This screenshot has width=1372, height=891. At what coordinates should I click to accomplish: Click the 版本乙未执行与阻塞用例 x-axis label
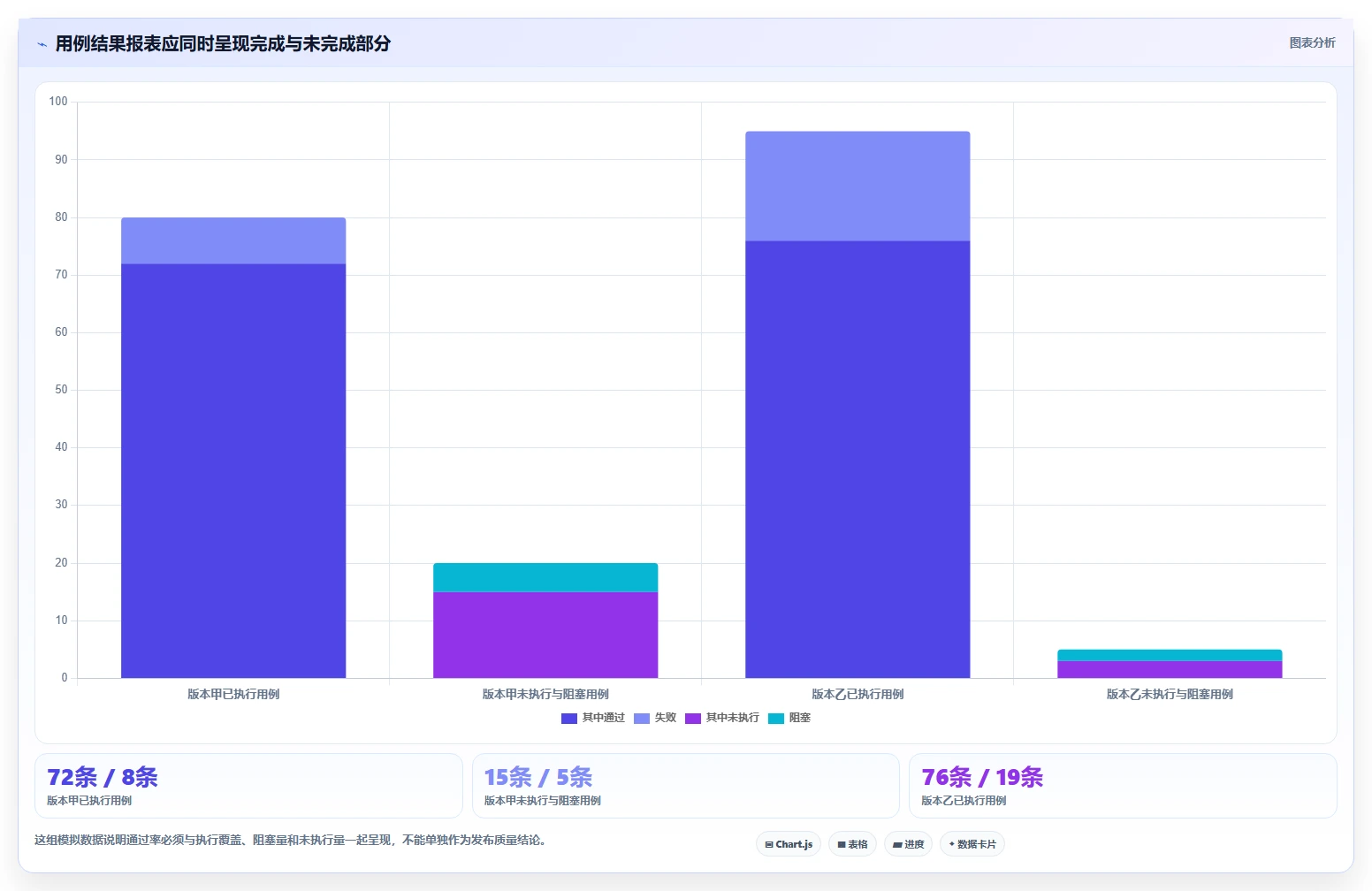pyautogui.click(x=1170, y=694)
